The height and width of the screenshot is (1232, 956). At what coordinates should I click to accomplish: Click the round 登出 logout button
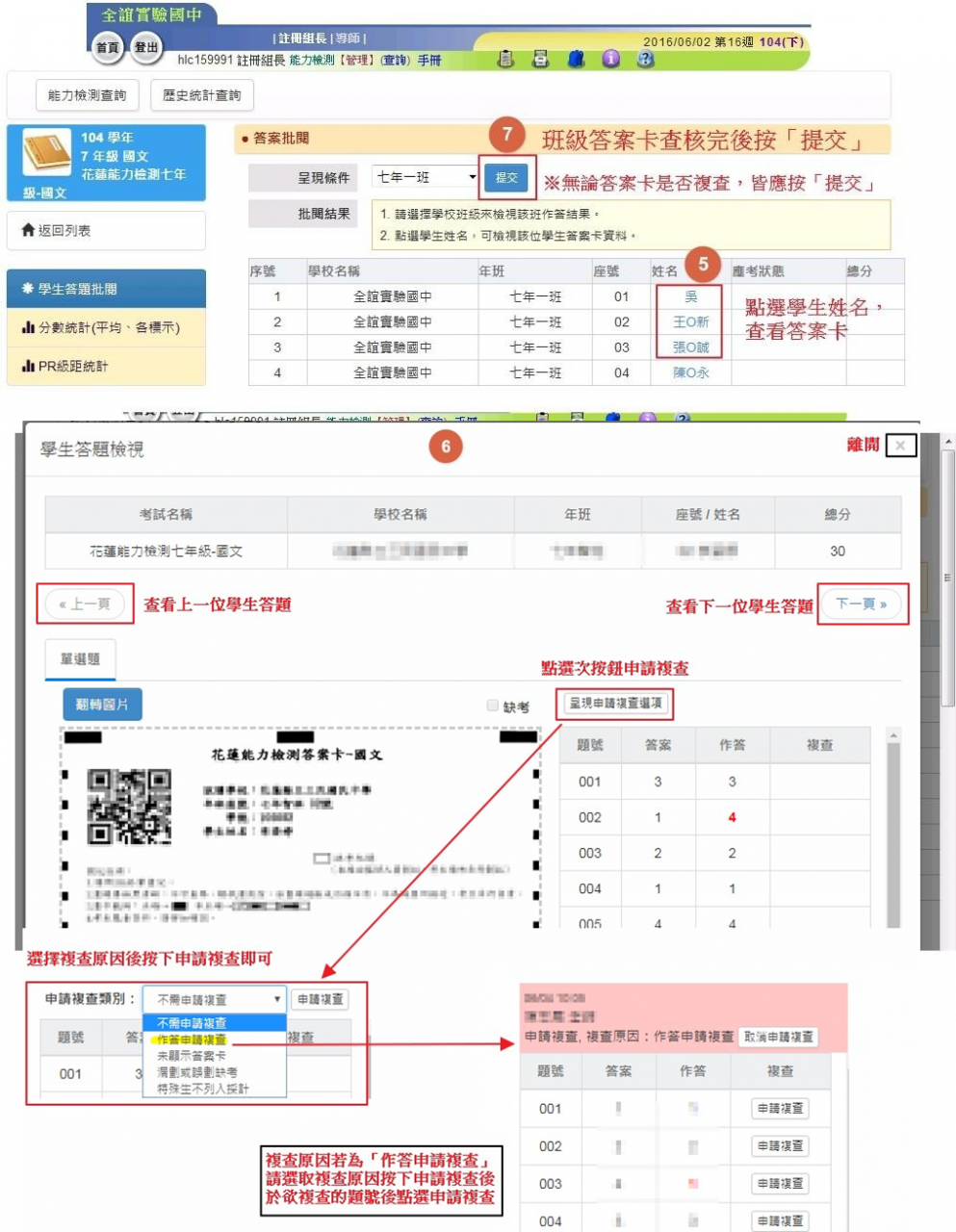(146, 47)
